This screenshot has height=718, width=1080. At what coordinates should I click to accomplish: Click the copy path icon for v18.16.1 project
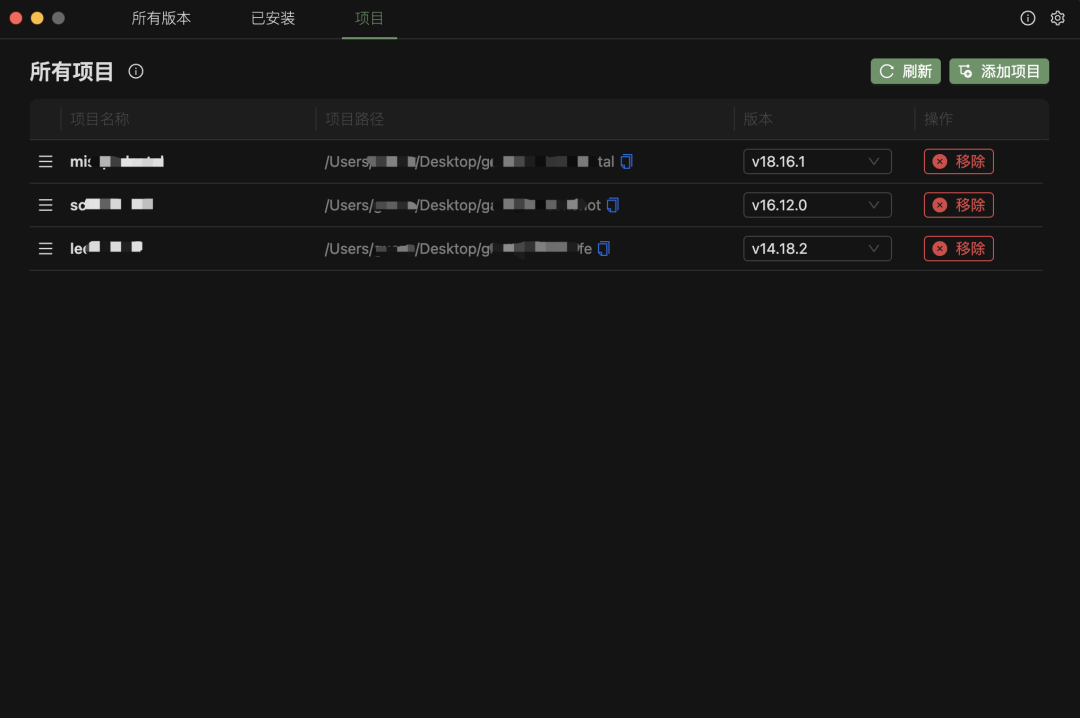point(627,161)
